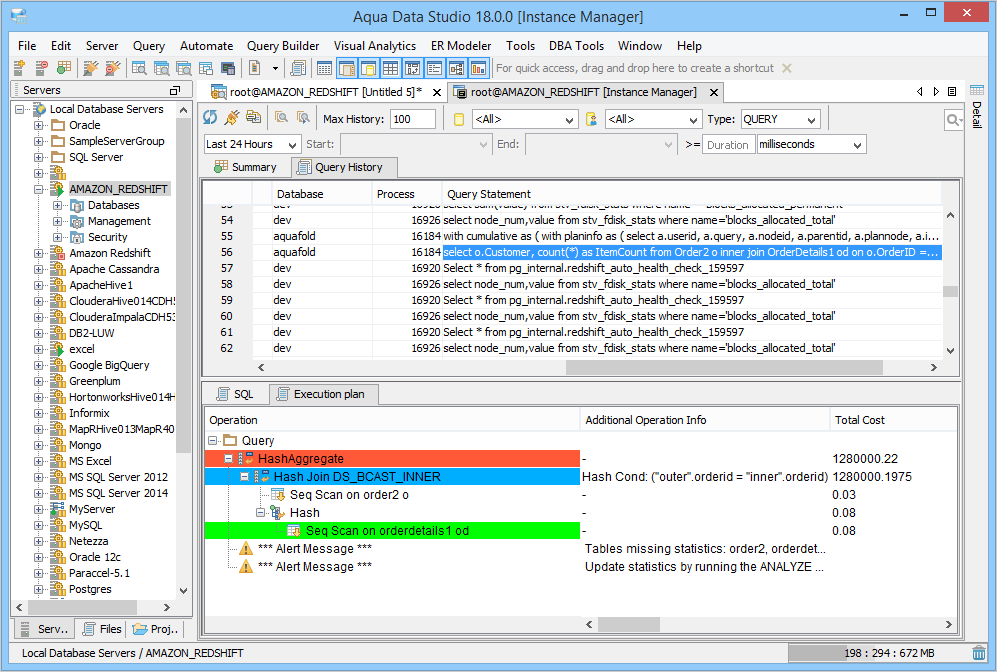Toggle the highlighted tree diagram panel icon
997x672 pixels.
tap(457, 67)
